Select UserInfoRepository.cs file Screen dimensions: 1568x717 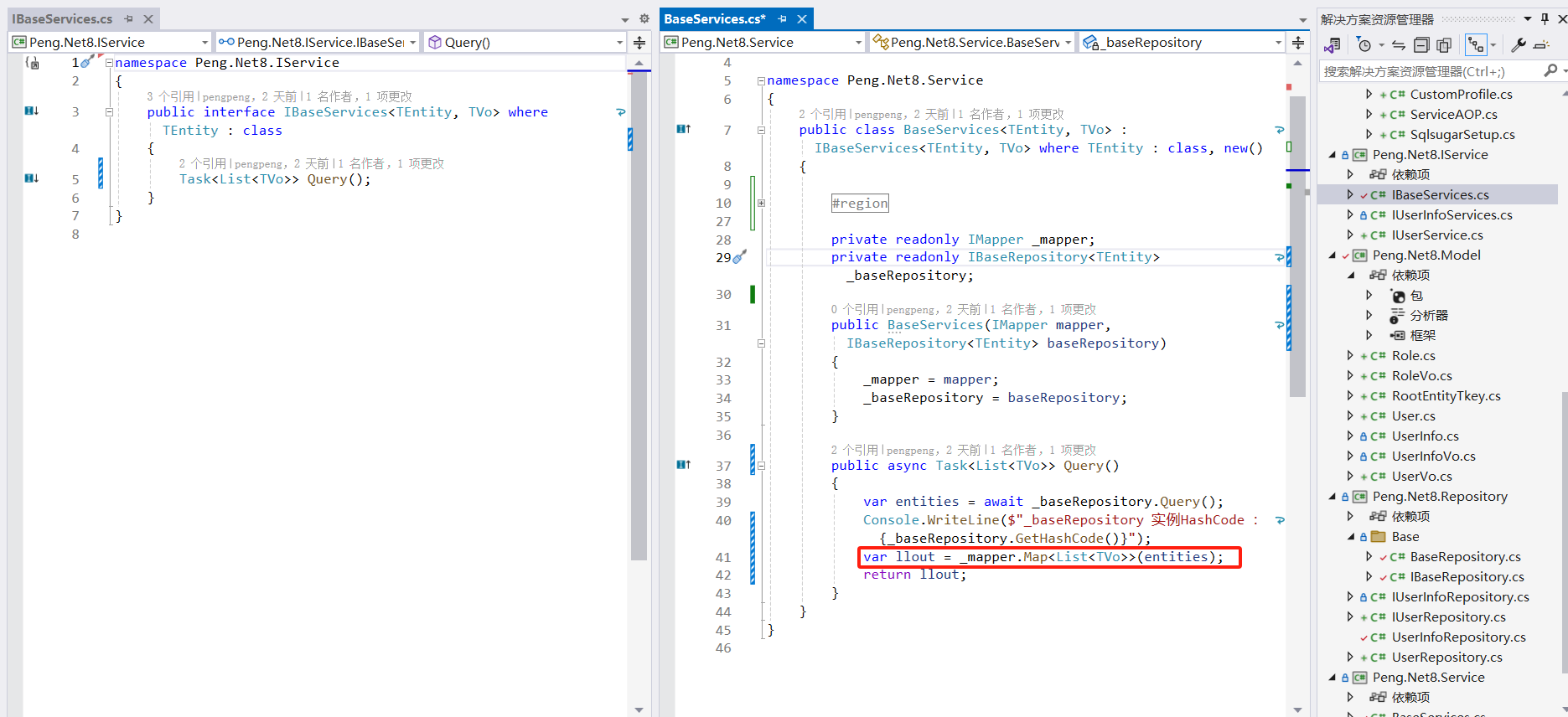point(1458,637)
